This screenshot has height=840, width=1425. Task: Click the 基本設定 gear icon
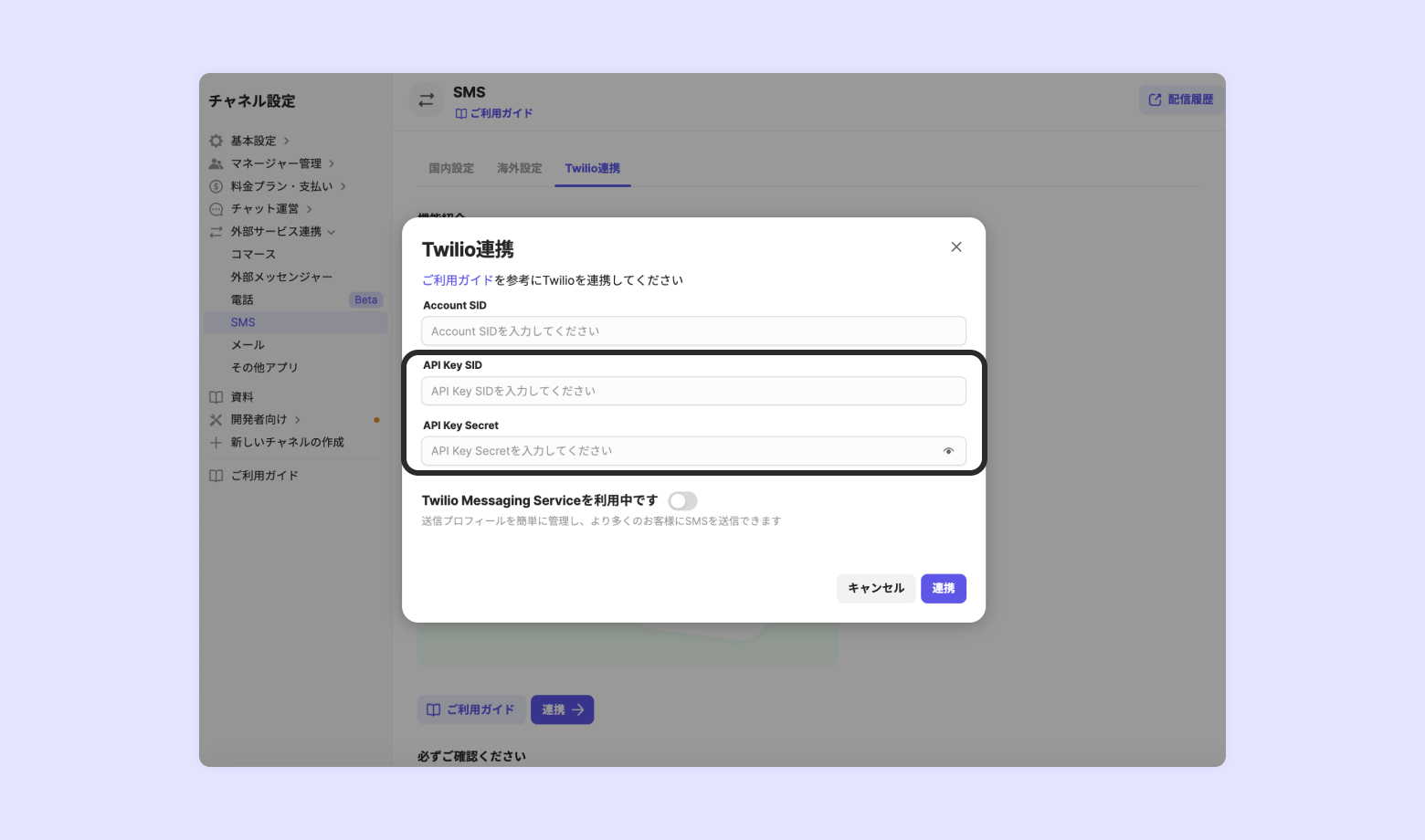point(216,141)
